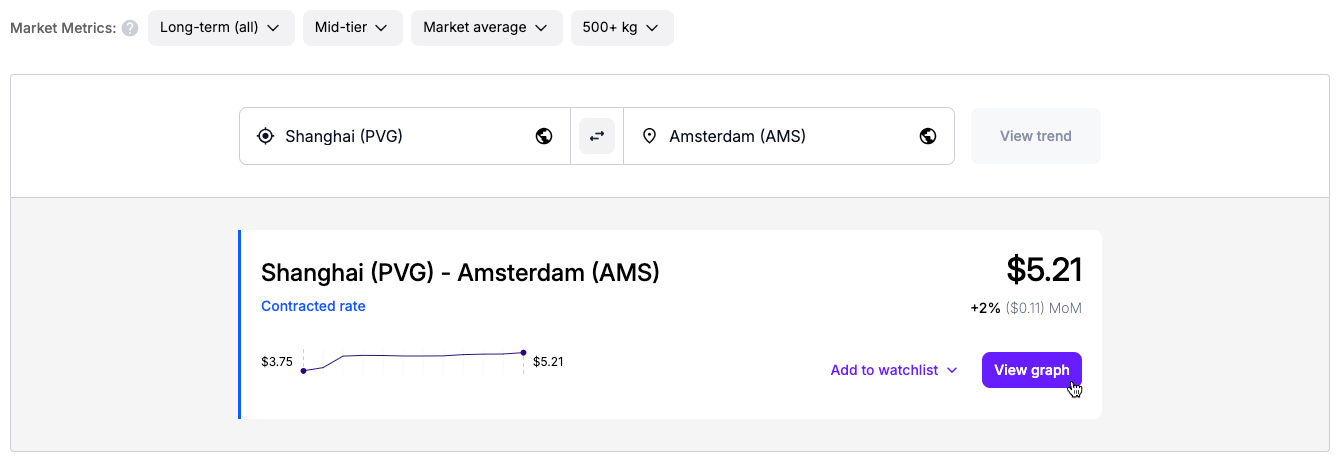Viewport: 1340px width, 462px height.
Task: Click the Contracted rate link
Action: [x=313, y=306]
